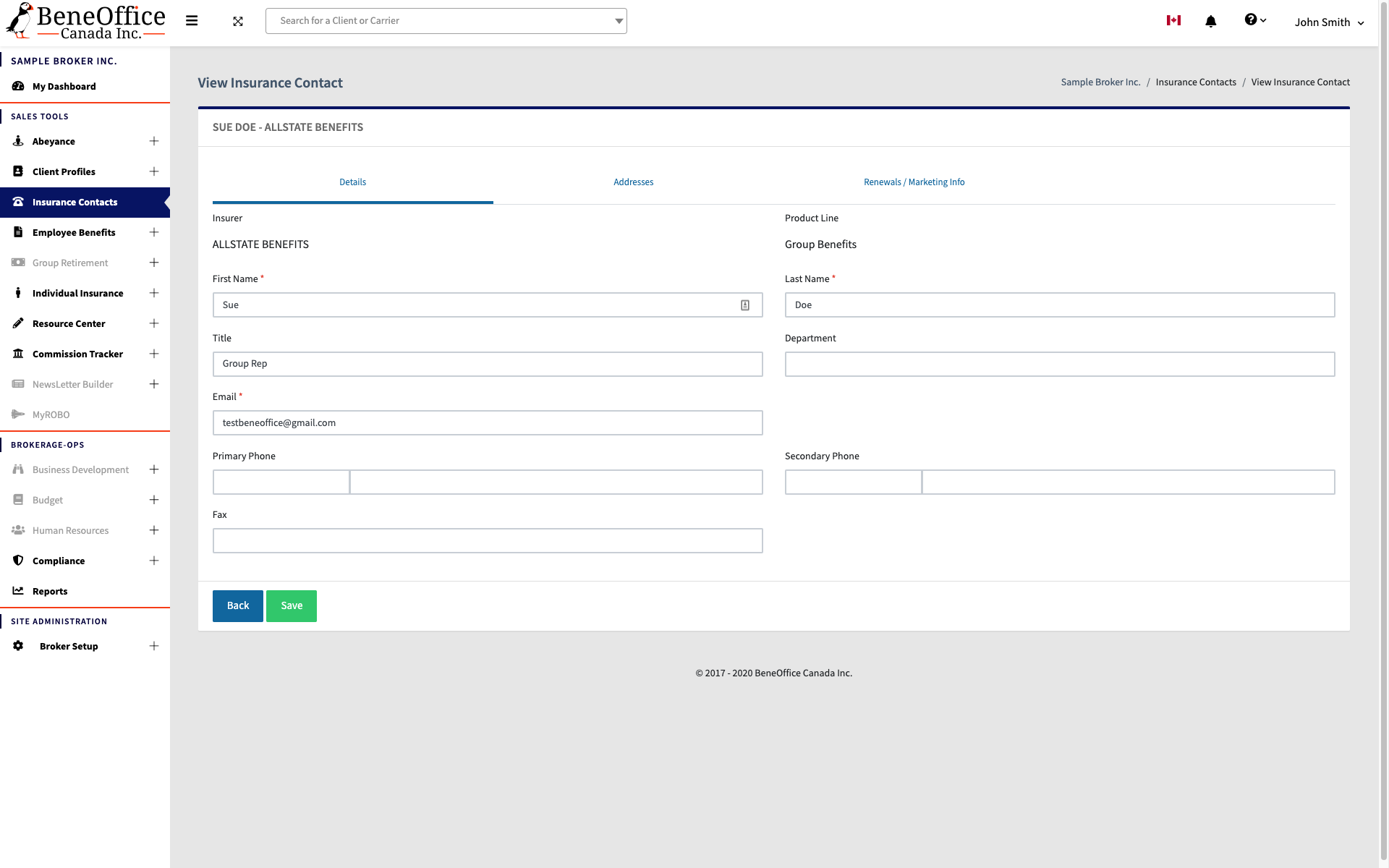Switch to the Addresses tab
The image size is (1389, 868).
click(633, 182)
